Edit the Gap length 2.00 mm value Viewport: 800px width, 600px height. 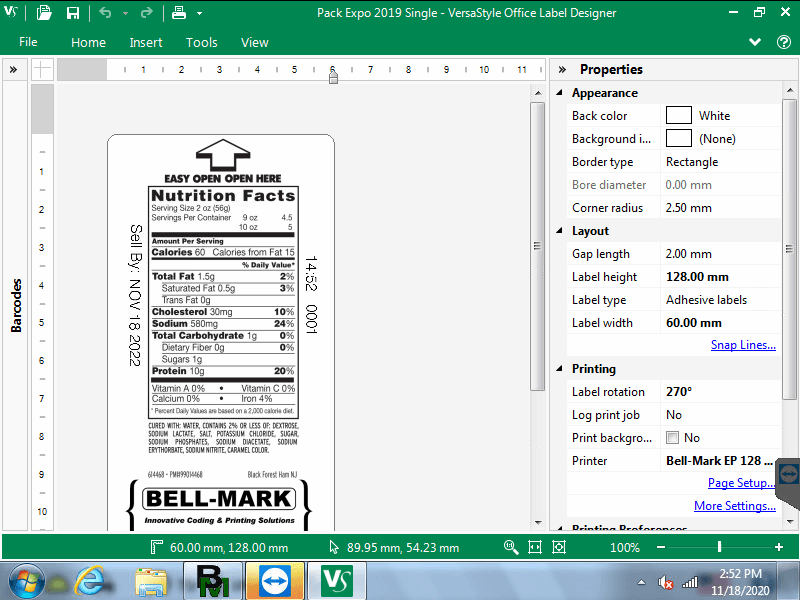point(720,254)
